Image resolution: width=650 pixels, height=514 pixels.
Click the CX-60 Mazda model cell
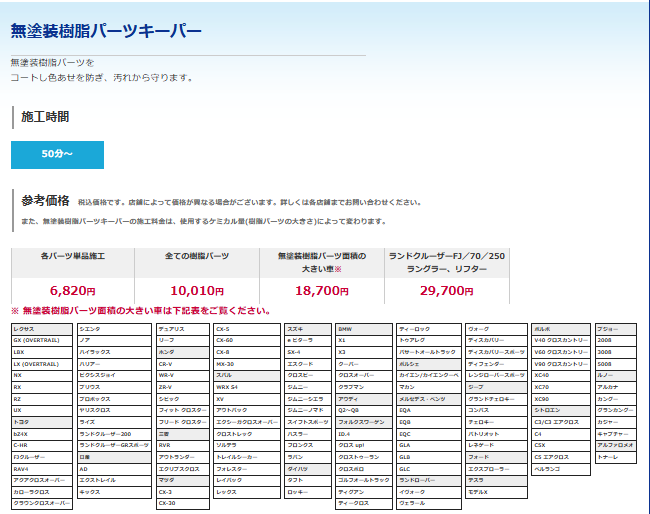click(x=247, y=340)
